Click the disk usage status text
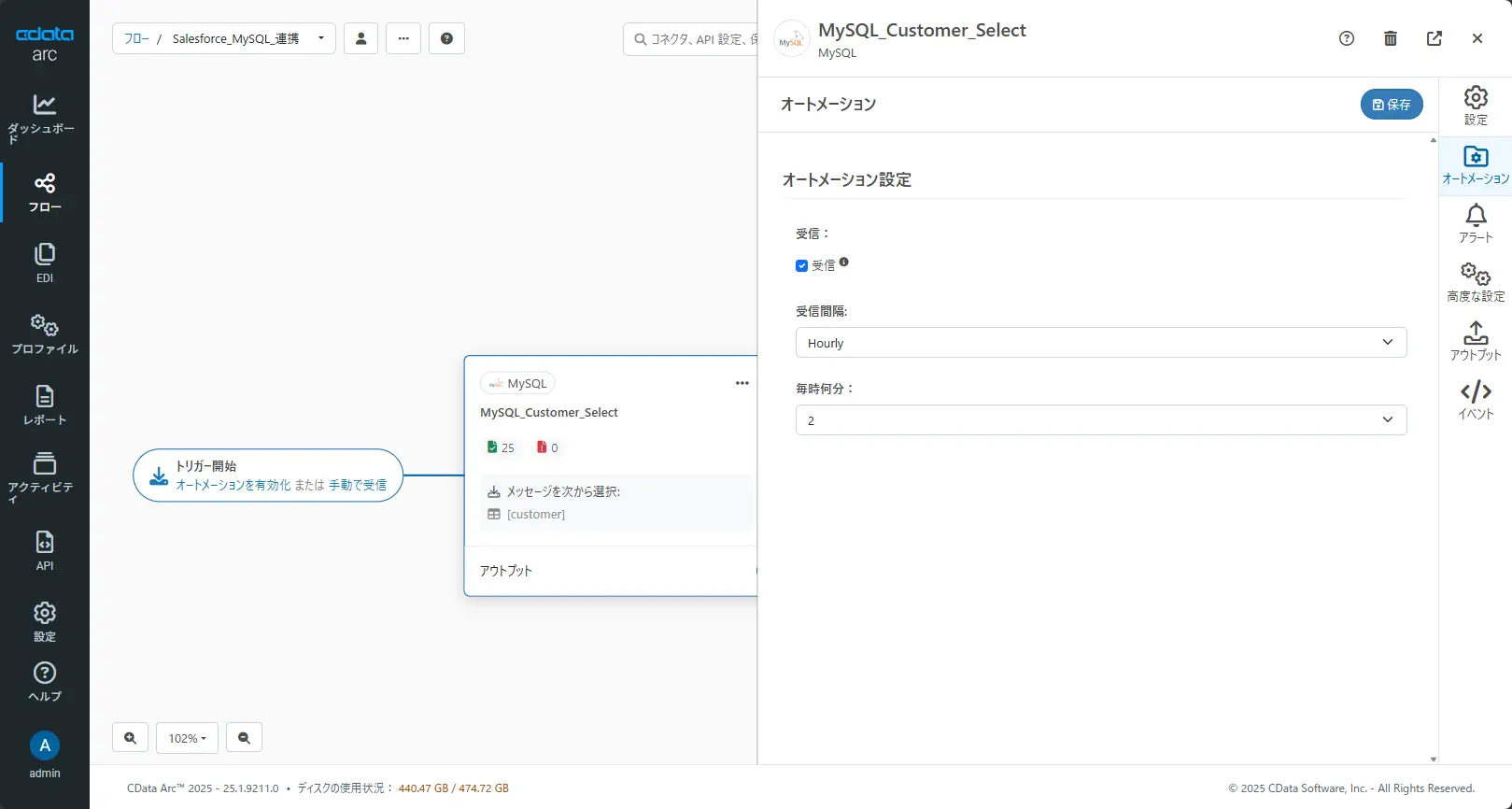The height and width of the screenshot is (809, 1512). pyautogui.click(x=403, y=788)
